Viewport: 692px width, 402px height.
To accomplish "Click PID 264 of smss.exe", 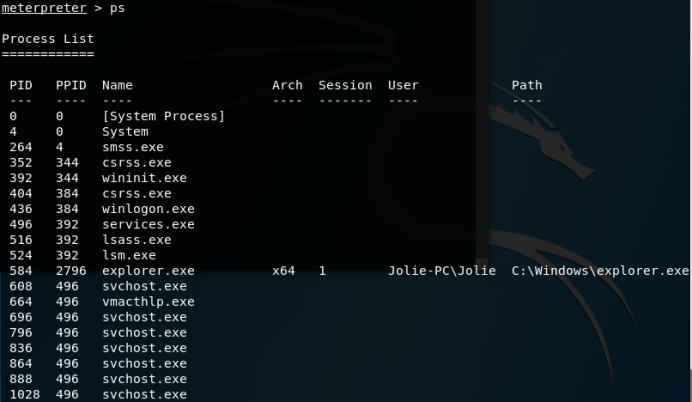I will point(21,147).
